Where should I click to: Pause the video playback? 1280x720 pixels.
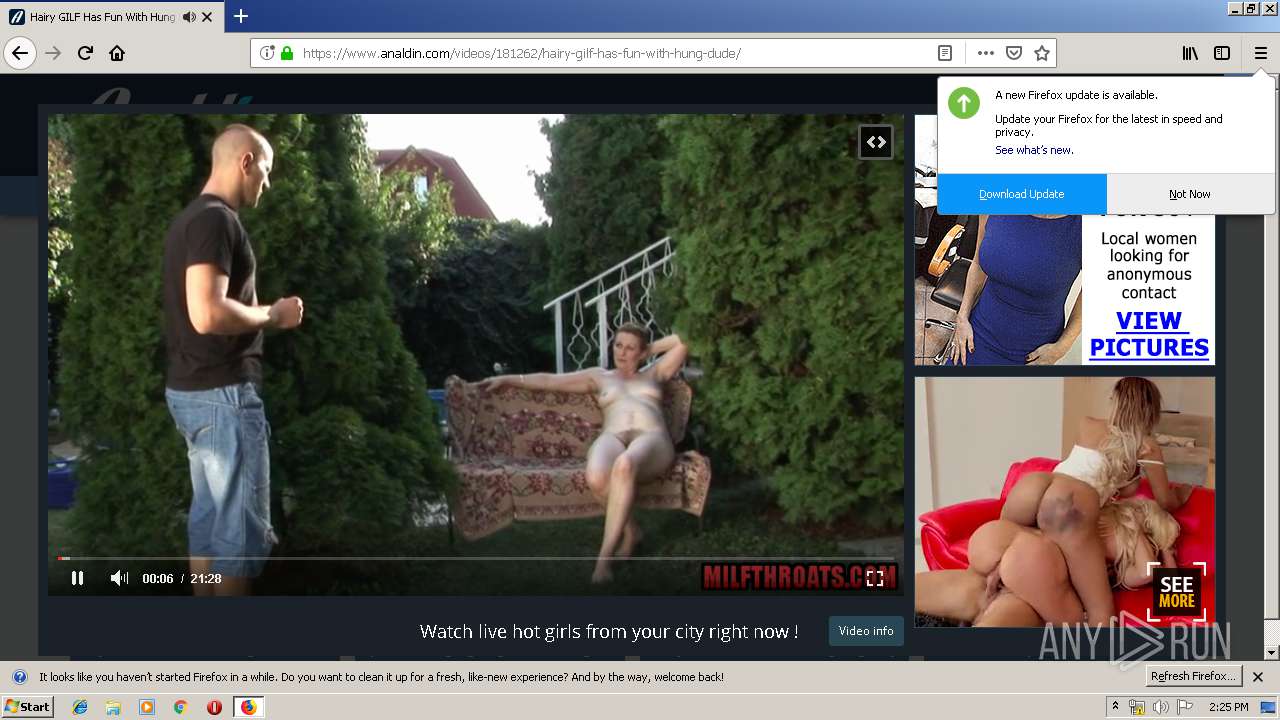pos(77,578)
